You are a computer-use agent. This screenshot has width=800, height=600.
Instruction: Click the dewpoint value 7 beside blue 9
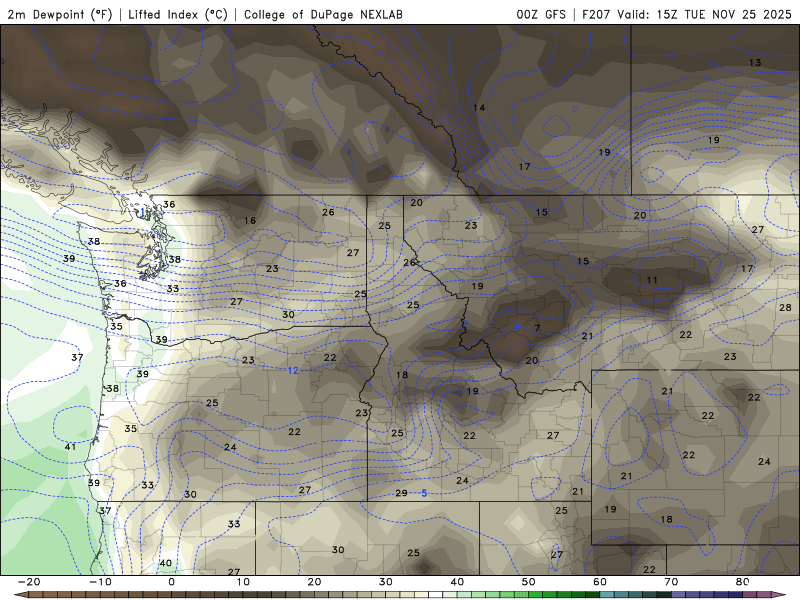click(537, 328)
